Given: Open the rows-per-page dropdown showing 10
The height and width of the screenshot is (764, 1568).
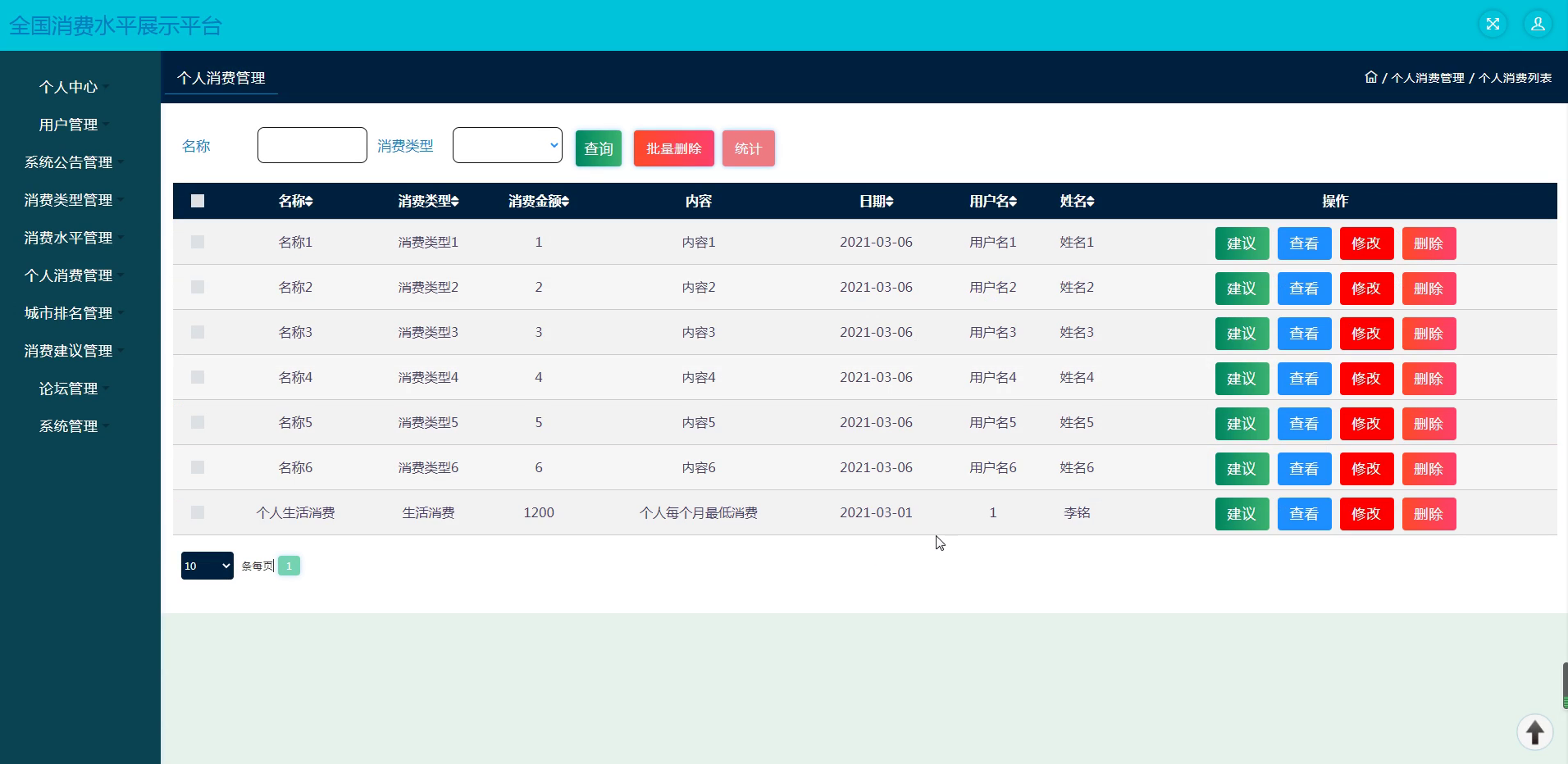Looking at the screenshot, I should pos(207,566).
